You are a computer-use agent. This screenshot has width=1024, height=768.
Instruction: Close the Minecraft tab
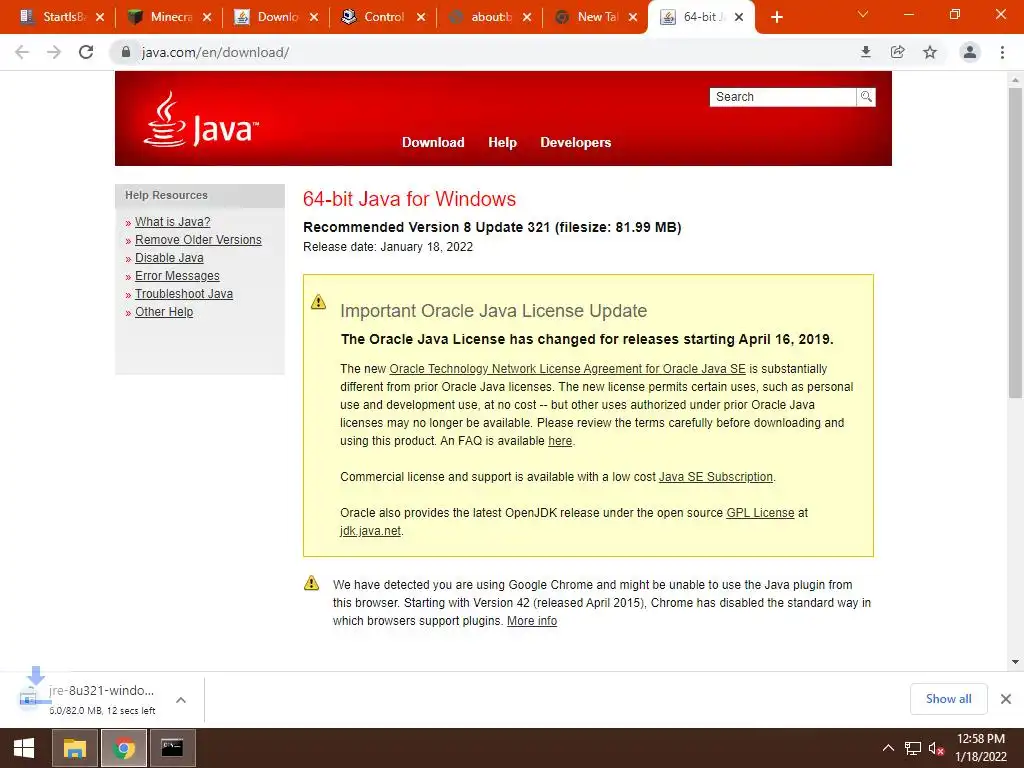pyautogui.click(x=207, y=17)
